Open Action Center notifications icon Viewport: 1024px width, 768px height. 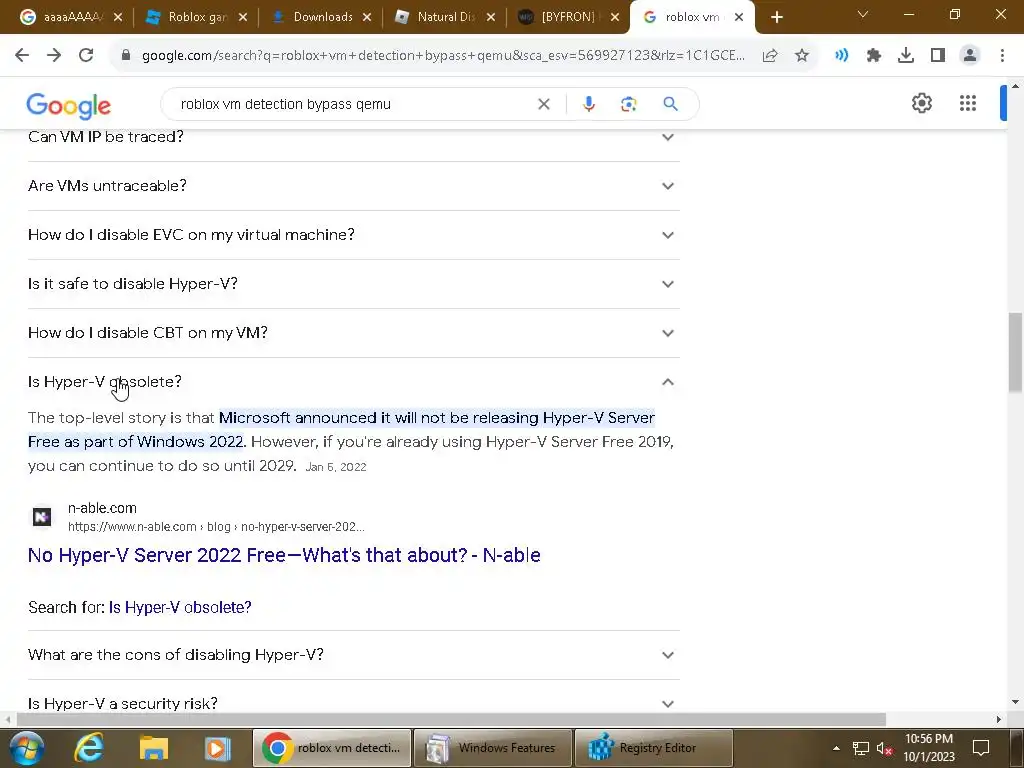[981, 748]
